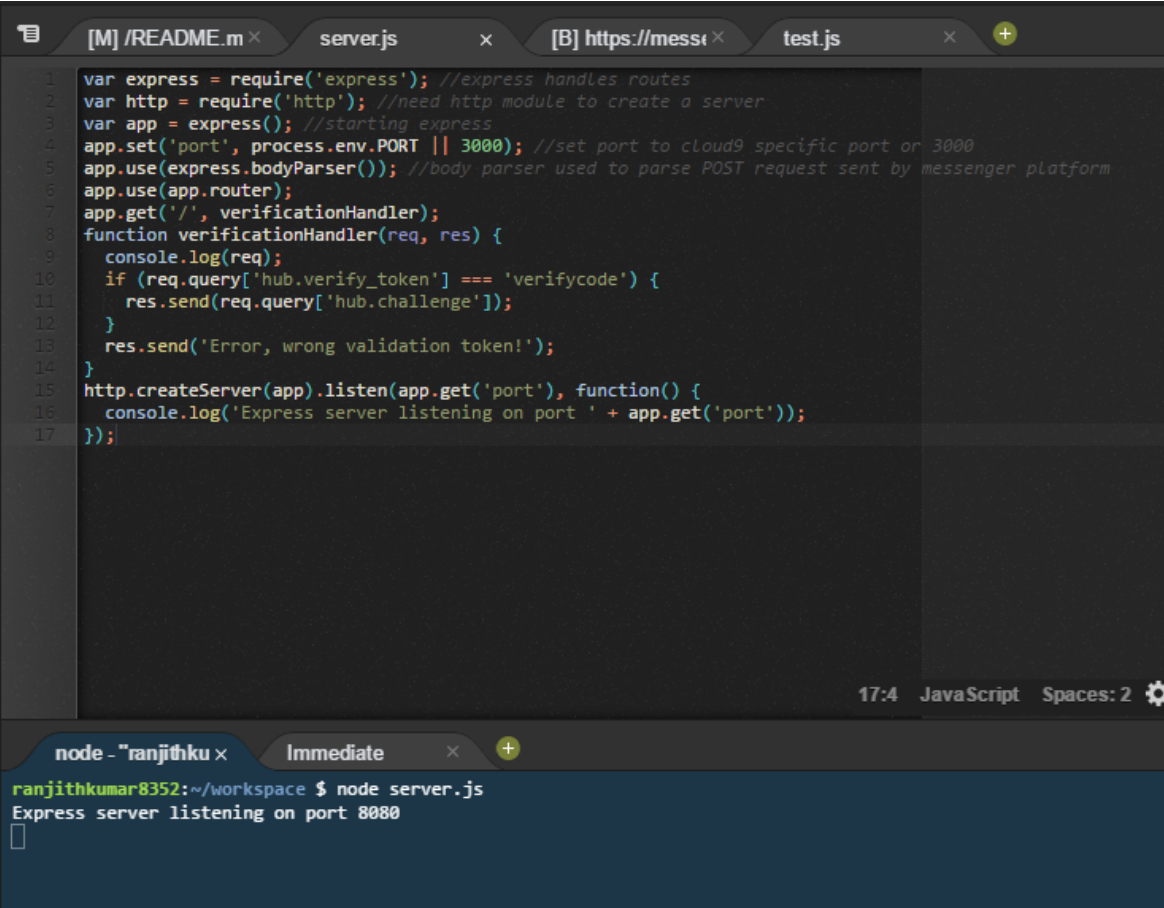This screenshot has height=908, width=1164.
Task: Click 'process.env.PORT' in the code
Action: pos(334,146)
